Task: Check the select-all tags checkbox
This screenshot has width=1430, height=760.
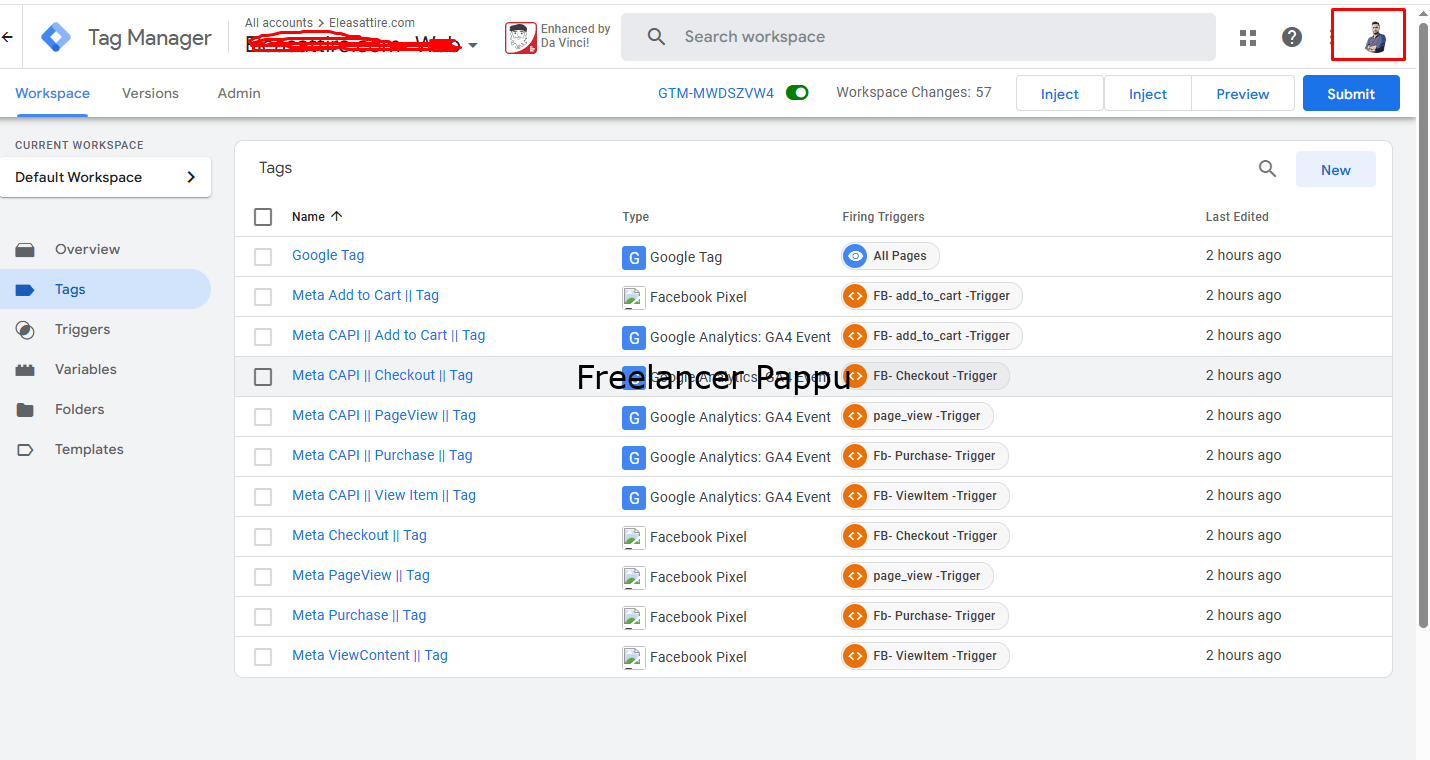Action: tap(263, 217)
